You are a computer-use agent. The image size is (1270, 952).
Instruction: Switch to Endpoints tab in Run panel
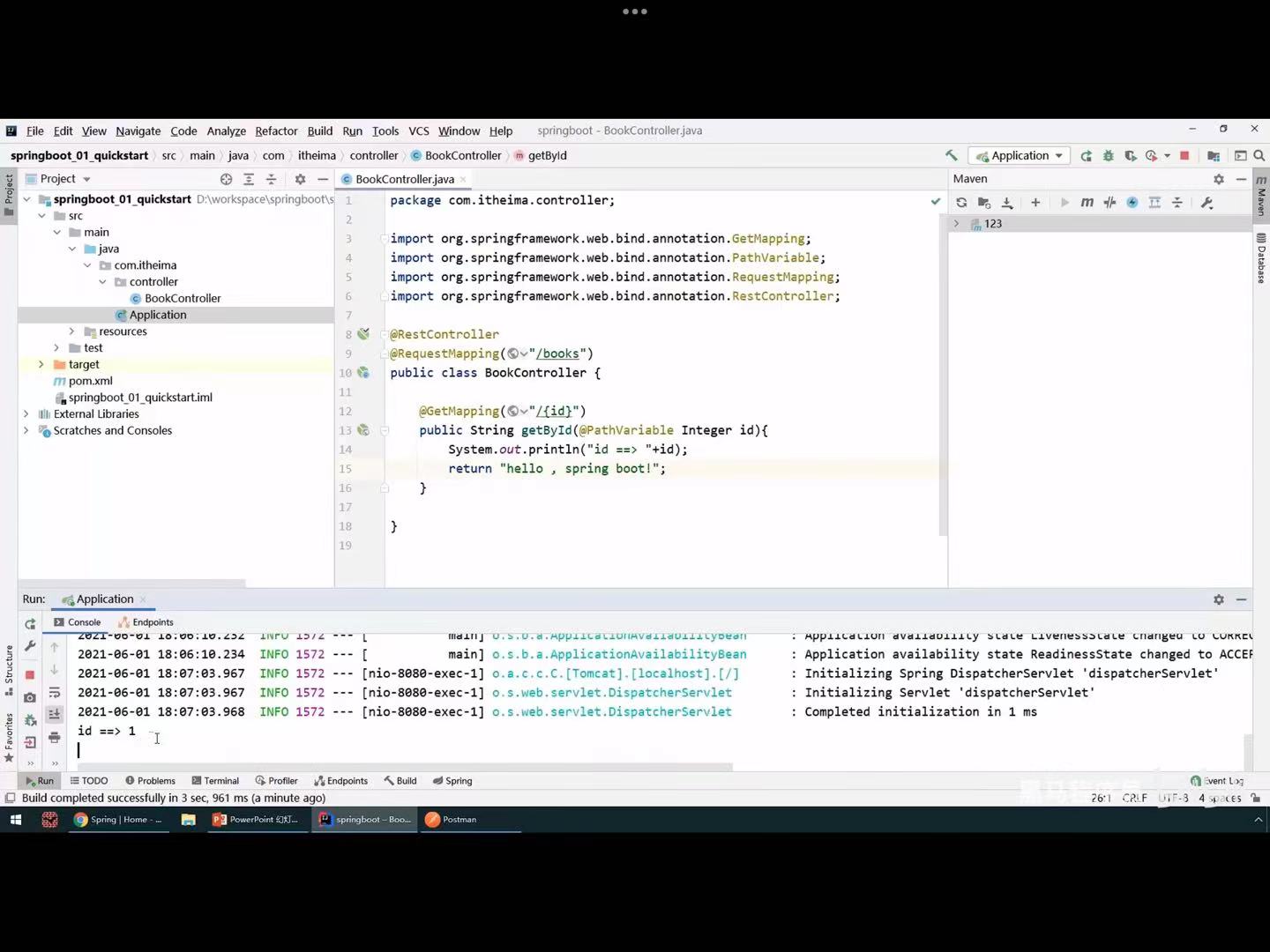tap(146, 622)
